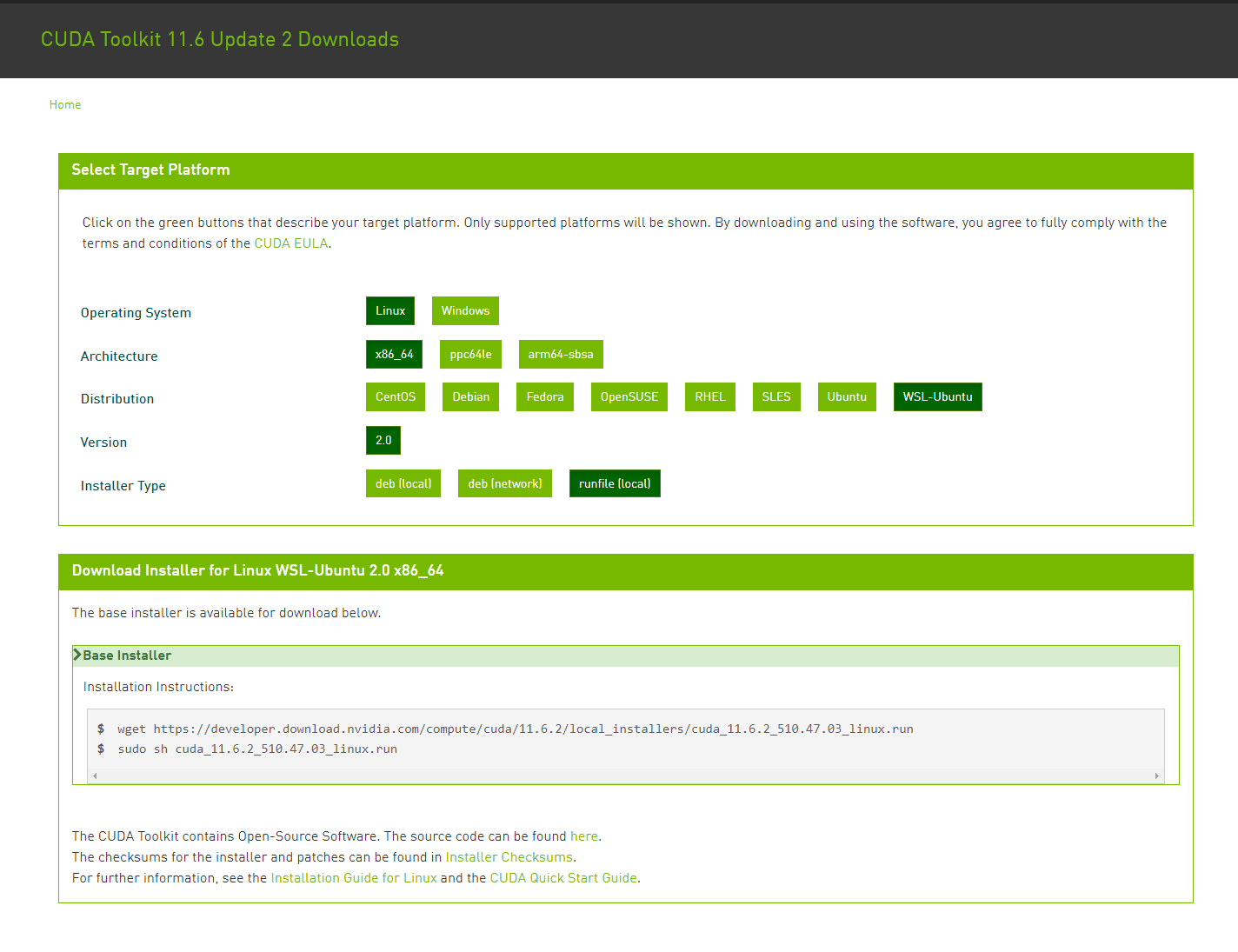Select the Ubuntu distribution button
The image size is (1238, 952).
[846, 396]
